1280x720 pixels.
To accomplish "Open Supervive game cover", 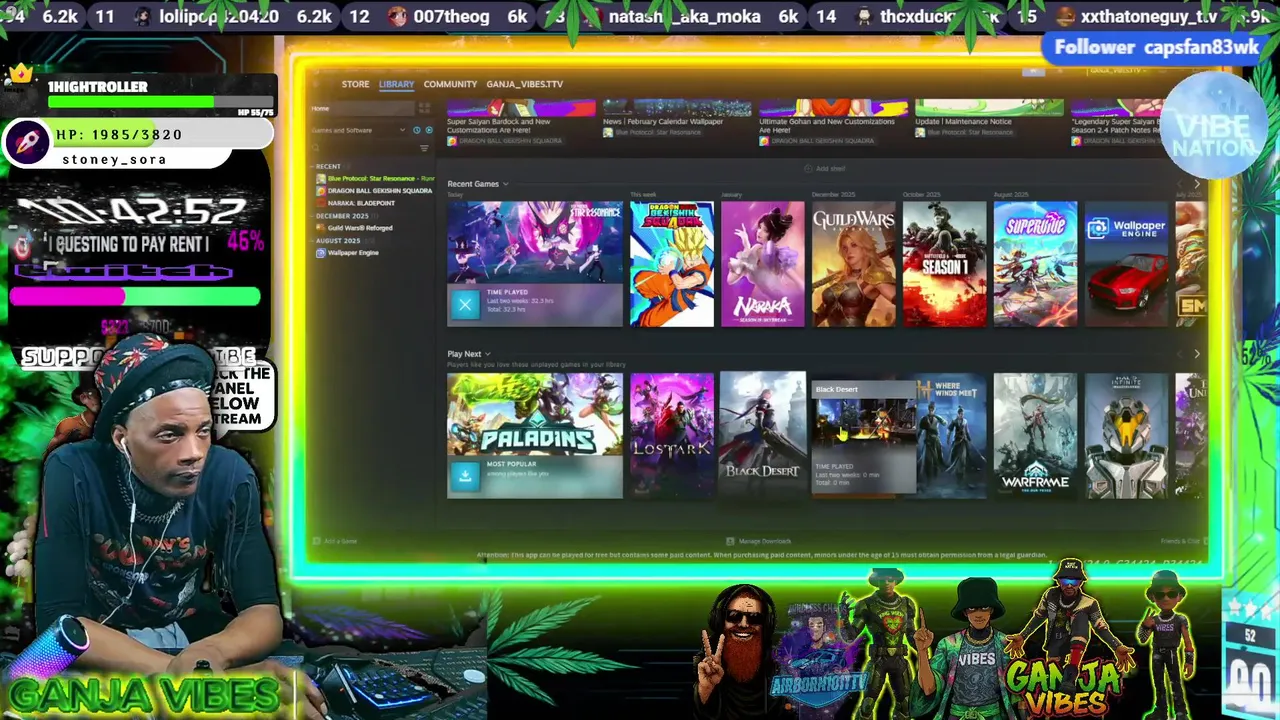I will [1035, 264].
